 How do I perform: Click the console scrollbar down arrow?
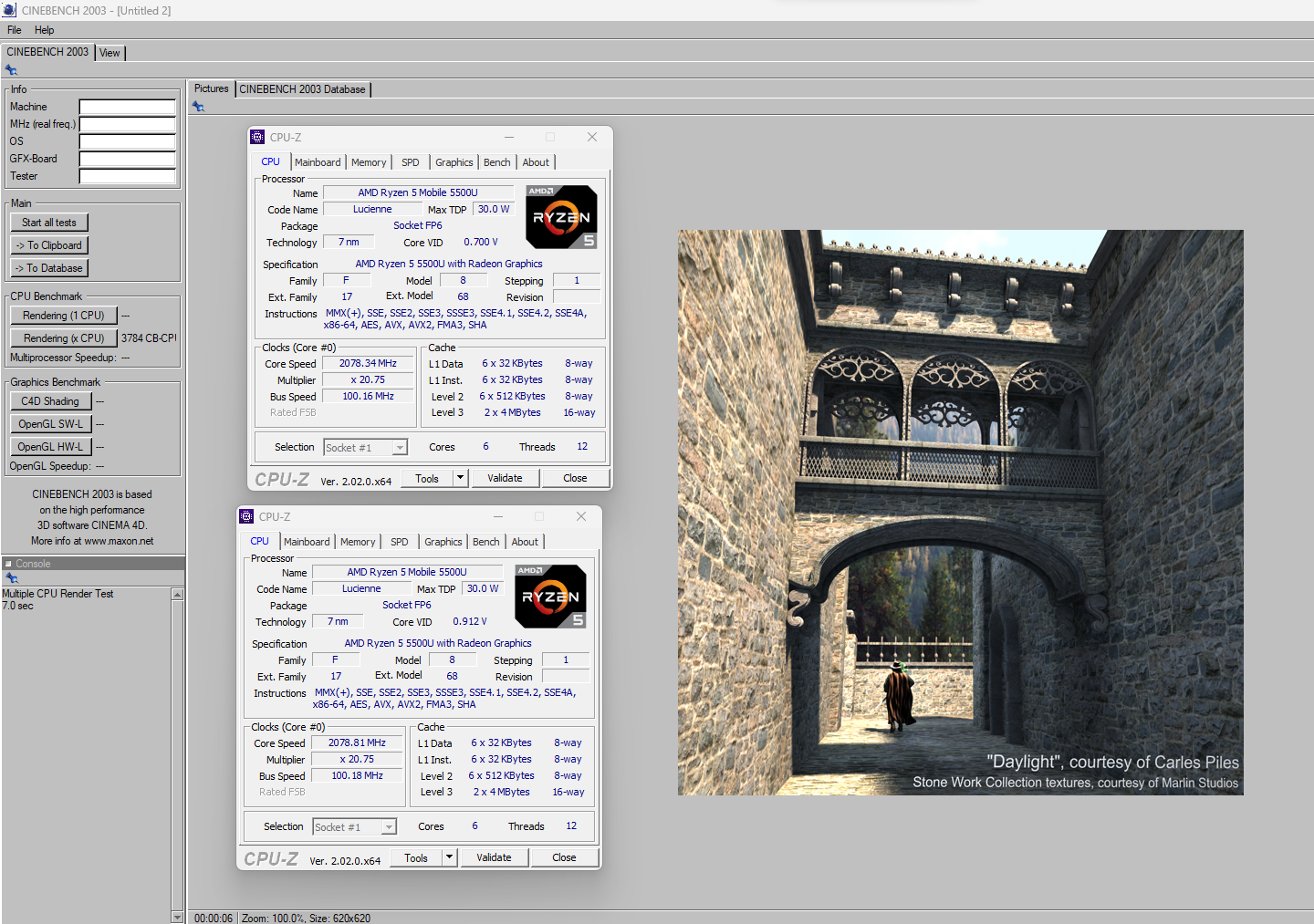(177, 917)
